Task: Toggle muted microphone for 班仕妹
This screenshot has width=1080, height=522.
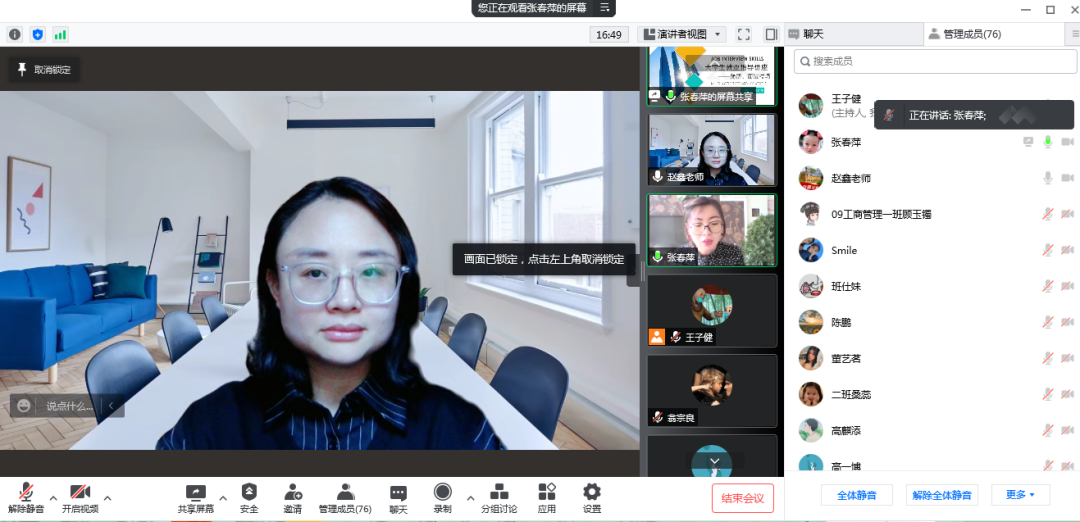Action: click(1048, 286)
